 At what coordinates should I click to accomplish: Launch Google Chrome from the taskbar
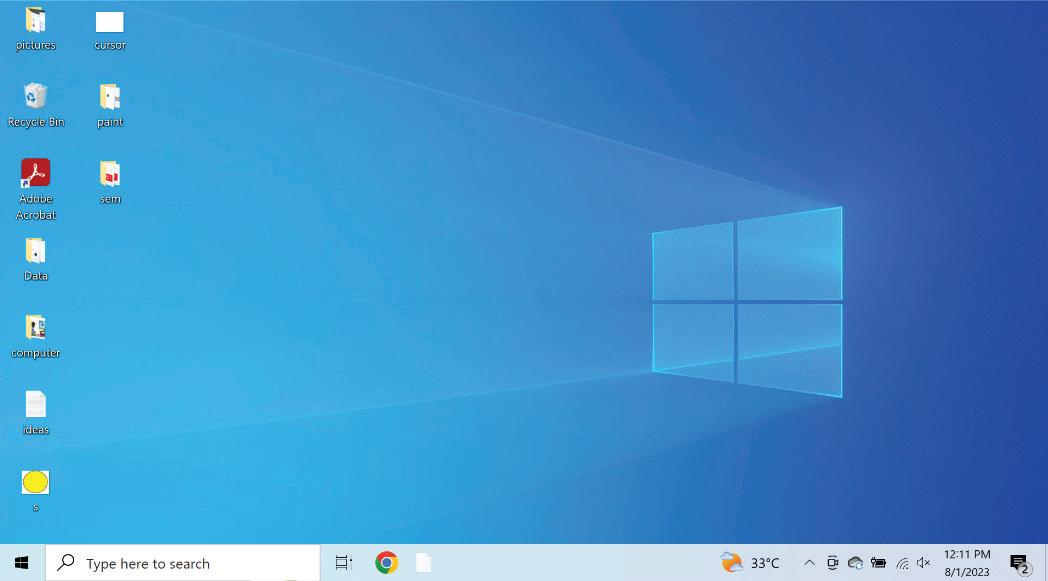[386, 563]
